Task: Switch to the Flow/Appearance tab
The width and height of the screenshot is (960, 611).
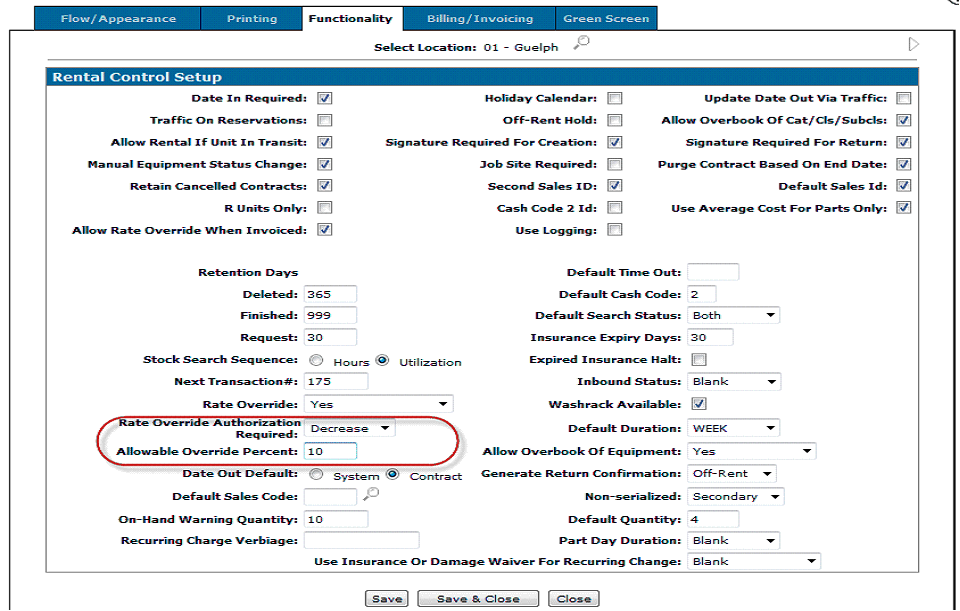Action: click(118, 18)
